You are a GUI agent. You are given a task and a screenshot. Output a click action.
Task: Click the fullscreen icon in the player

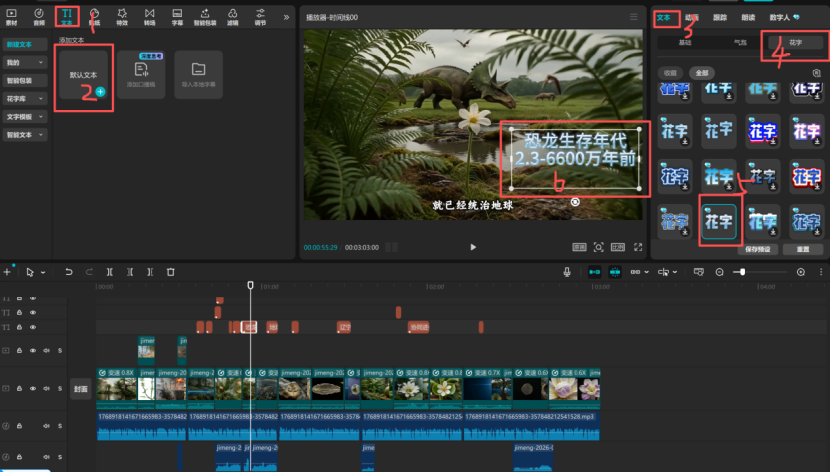coord(636,246)
